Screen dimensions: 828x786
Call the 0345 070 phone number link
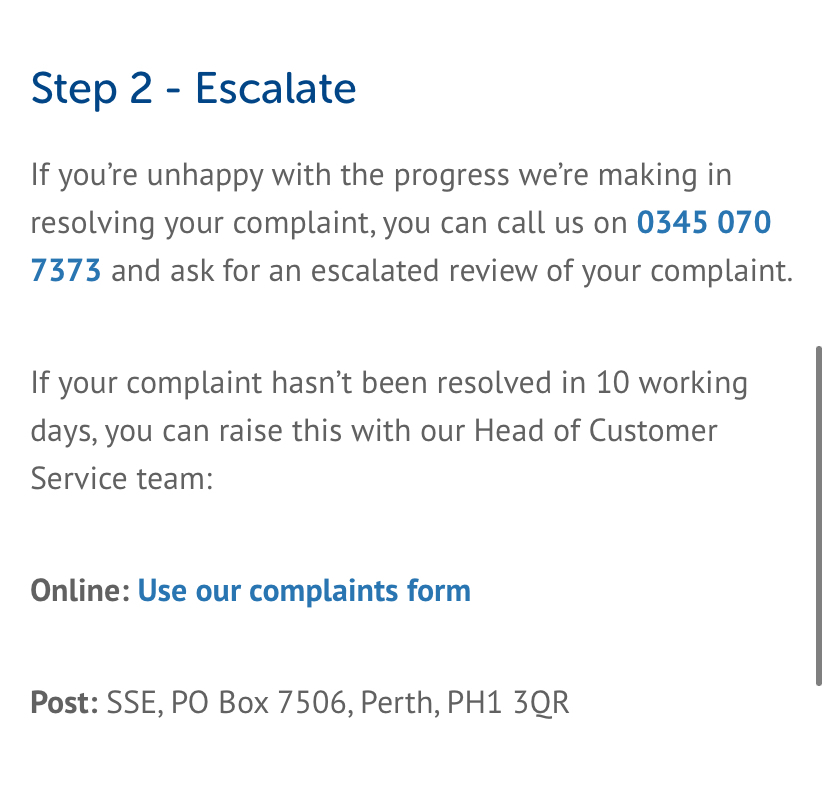(x=704, y=222)
